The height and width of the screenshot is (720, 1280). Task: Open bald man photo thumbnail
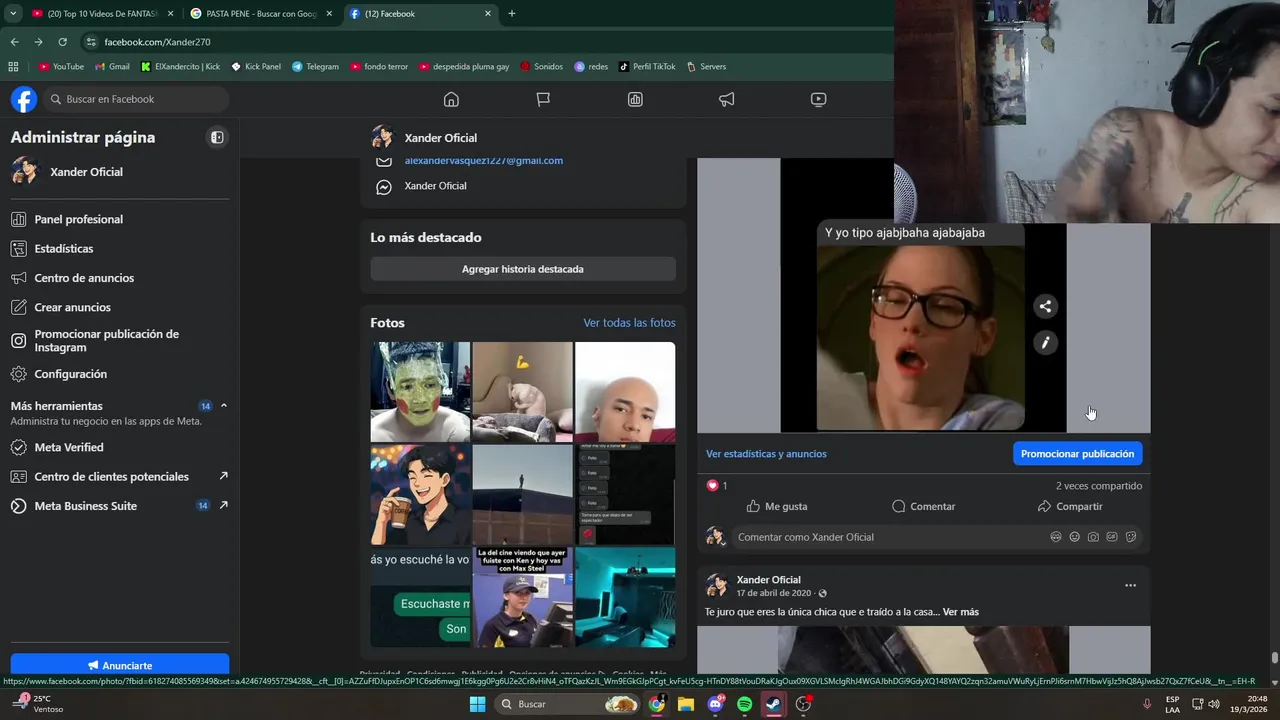pos(625,392)
